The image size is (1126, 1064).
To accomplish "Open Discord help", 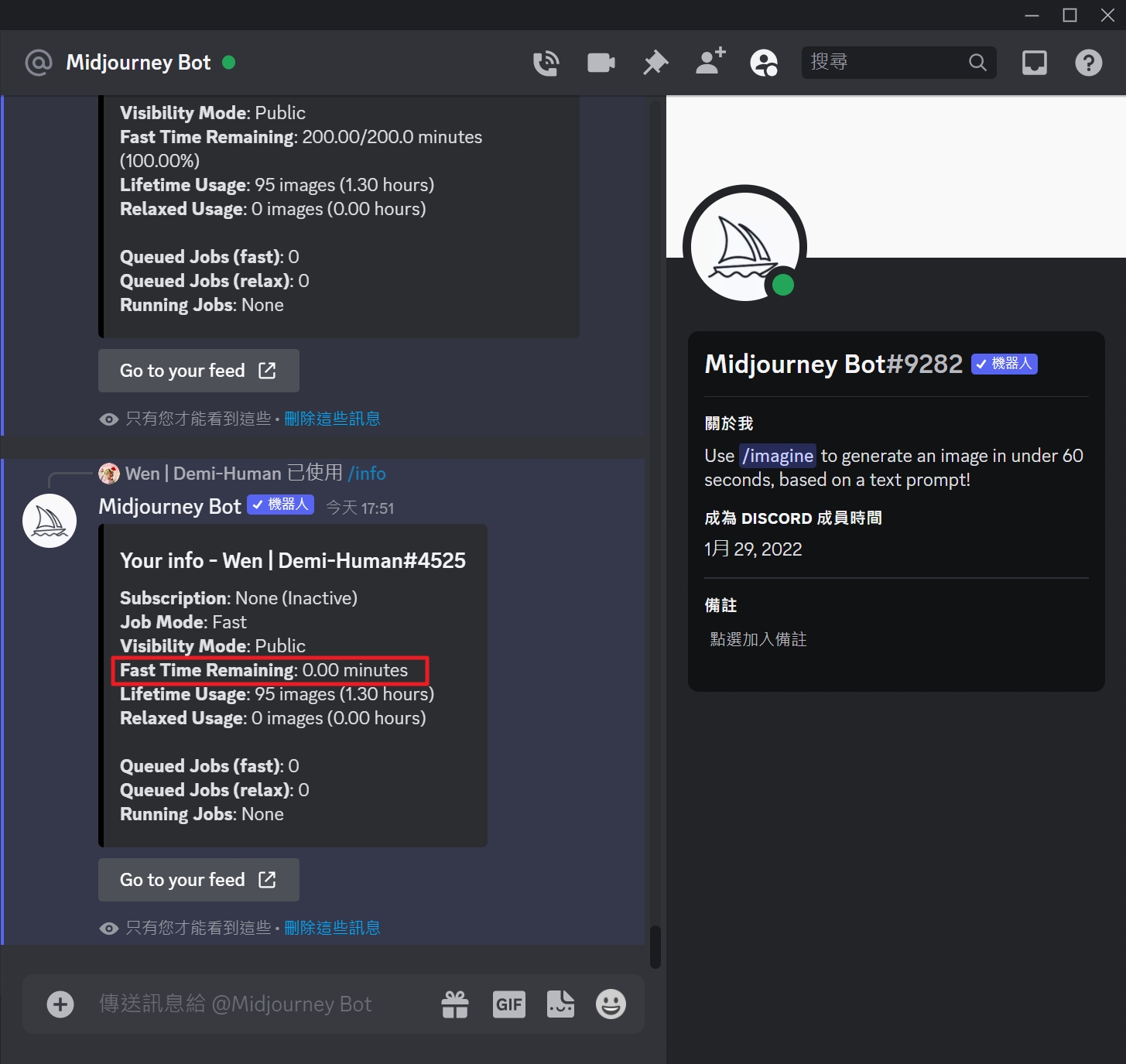I will 1089,63.
